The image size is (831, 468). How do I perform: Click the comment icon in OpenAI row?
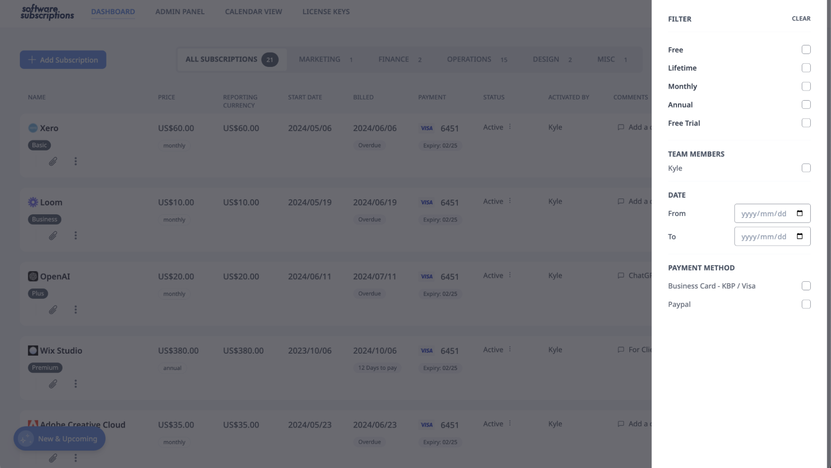[621, 276]
